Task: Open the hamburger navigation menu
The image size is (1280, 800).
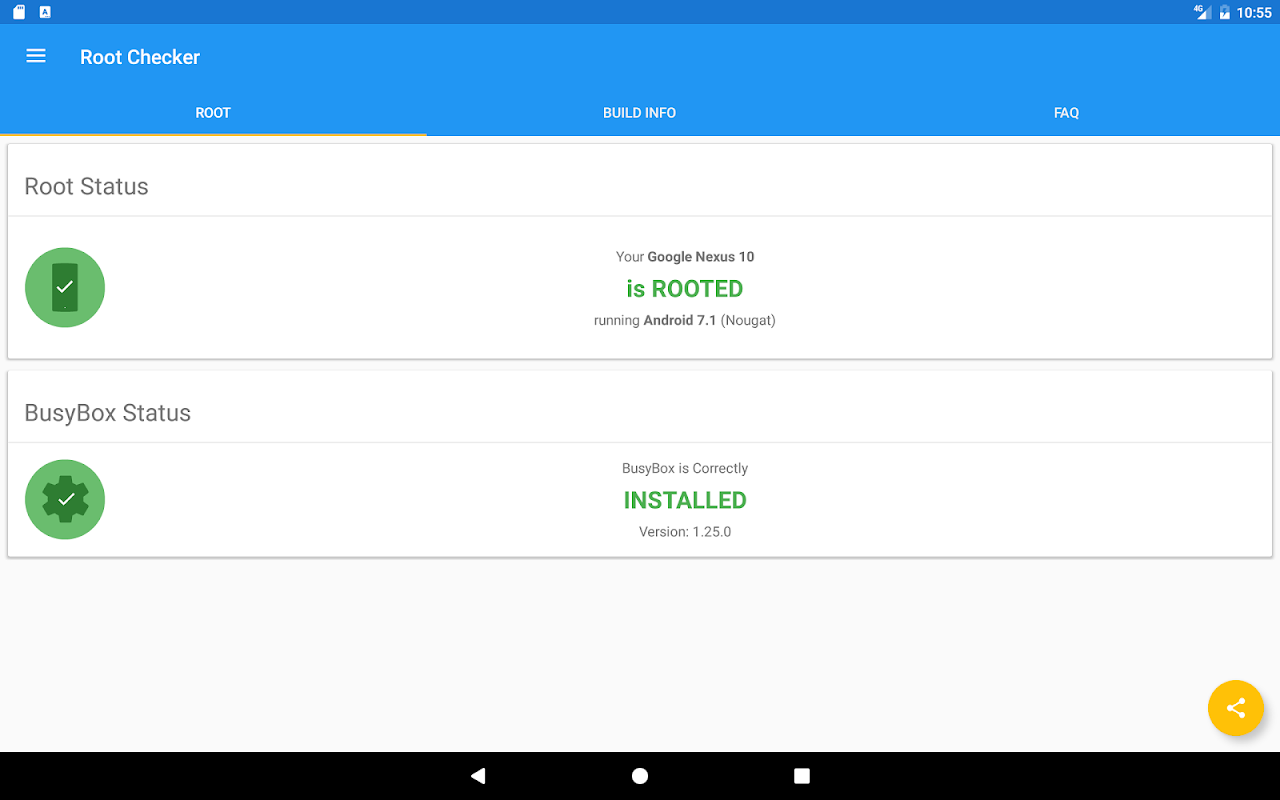Action: click(36, 56)
